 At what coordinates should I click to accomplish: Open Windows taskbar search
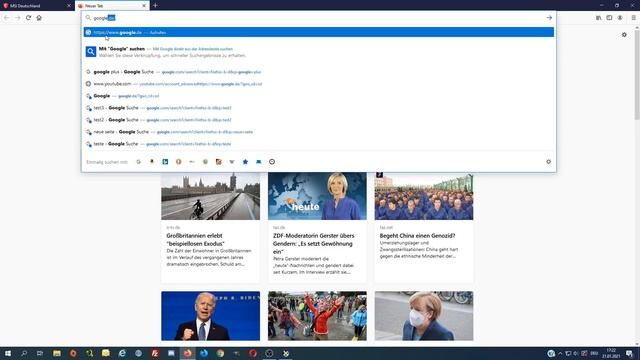click(24, 353)
